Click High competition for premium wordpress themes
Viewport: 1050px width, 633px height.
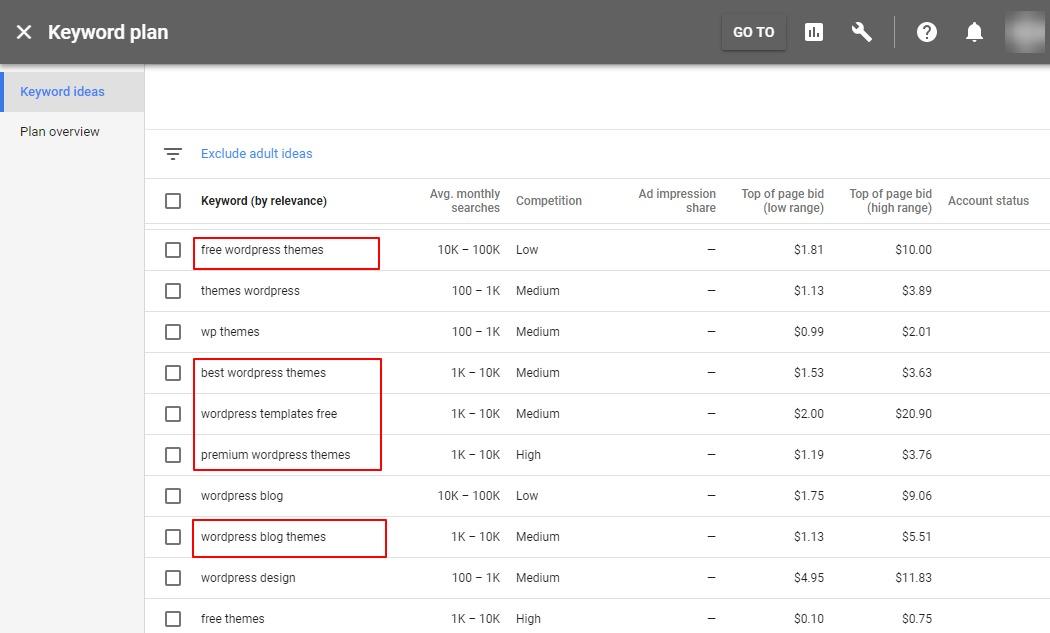tap(528, 455)
